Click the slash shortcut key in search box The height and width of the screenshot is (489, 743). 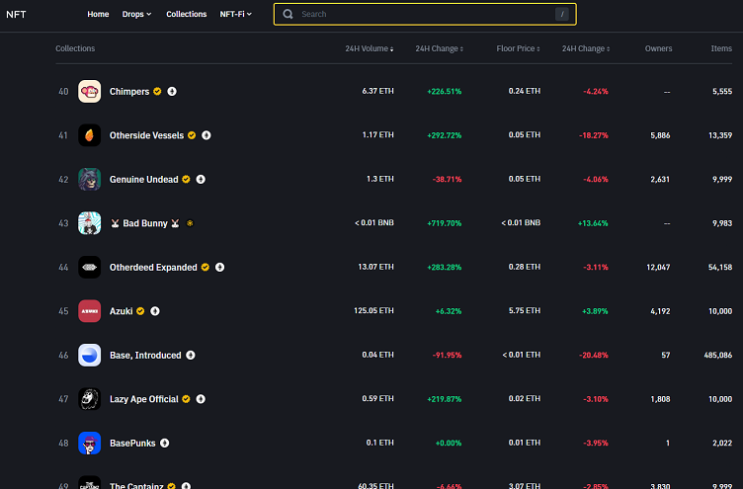pos(562,14)
